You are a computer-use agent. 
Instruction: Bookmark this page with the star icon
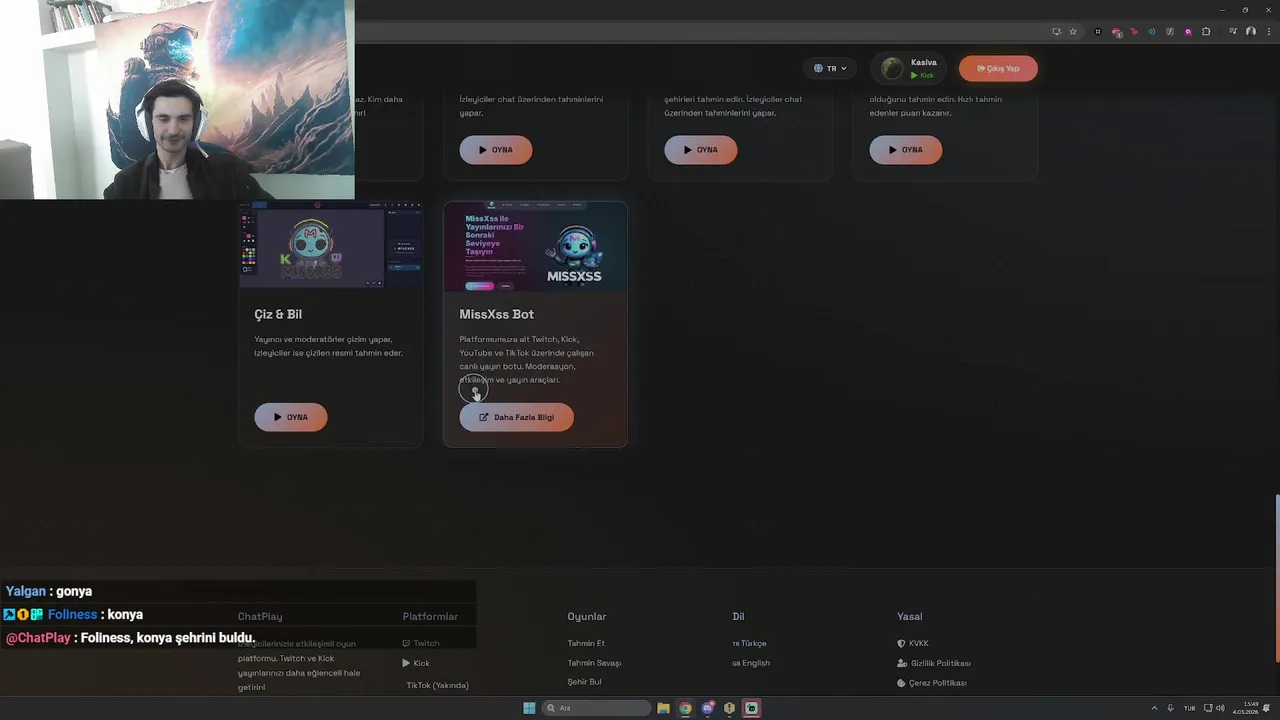[1073, 31]
